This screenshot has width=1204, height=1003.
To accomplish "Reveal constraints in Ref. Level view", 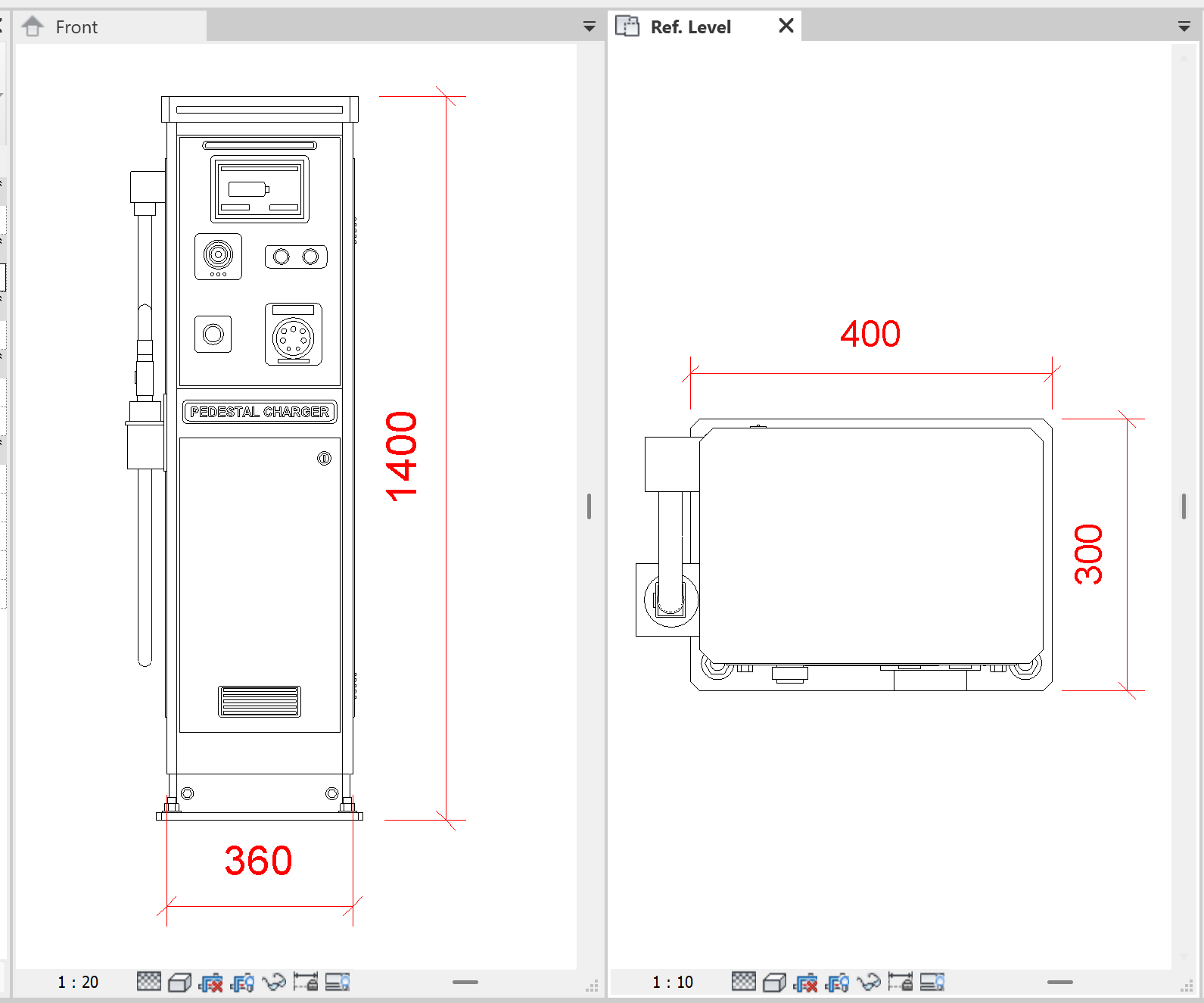I will [901, 982].
